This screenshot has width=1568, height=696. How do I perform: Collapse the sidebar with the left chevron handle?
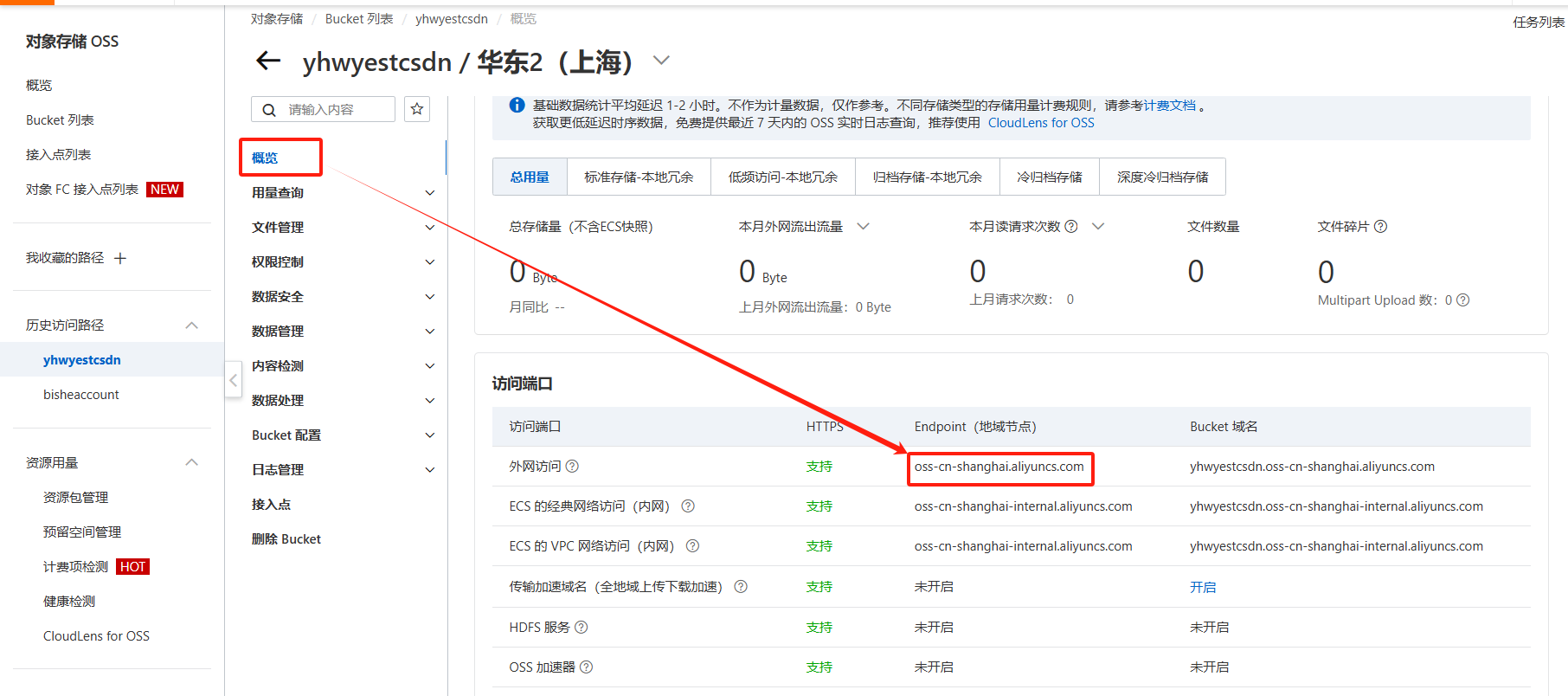pos(233,380)
